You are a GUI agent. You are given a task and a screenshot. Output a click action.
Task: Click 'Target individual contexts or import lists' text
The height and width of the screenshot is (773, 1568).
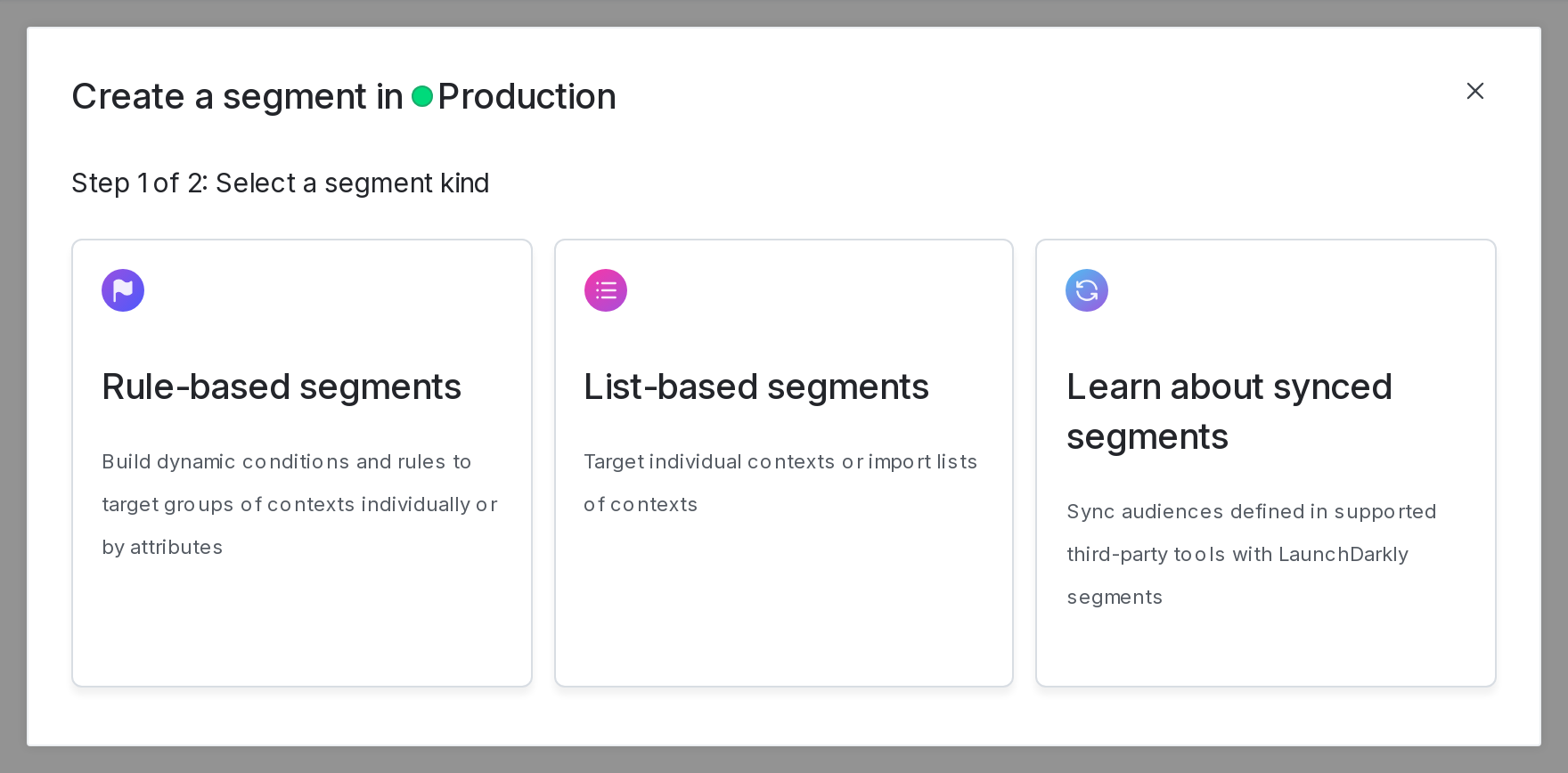[780, 483]
